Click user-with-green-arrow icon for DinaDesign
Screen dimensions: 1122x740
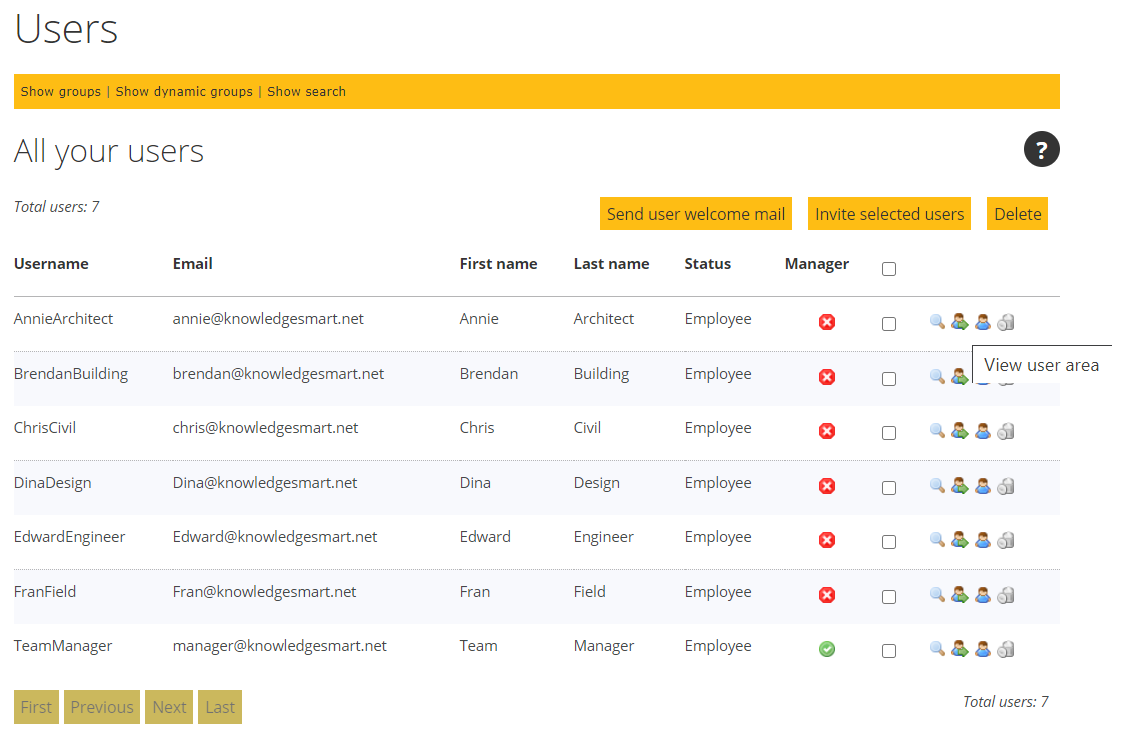pyautogui.click(x=960, y=486)
